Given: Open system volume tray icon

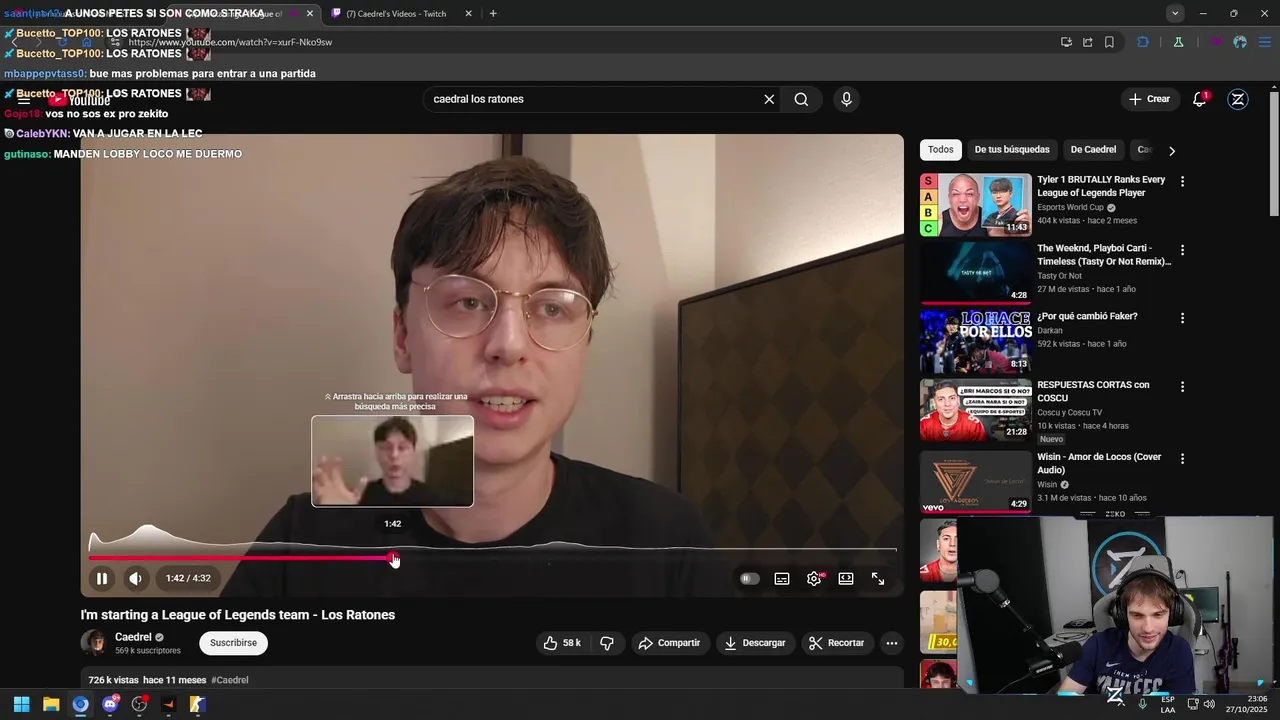Looking at the screenshot, I should click(1209, 704).
